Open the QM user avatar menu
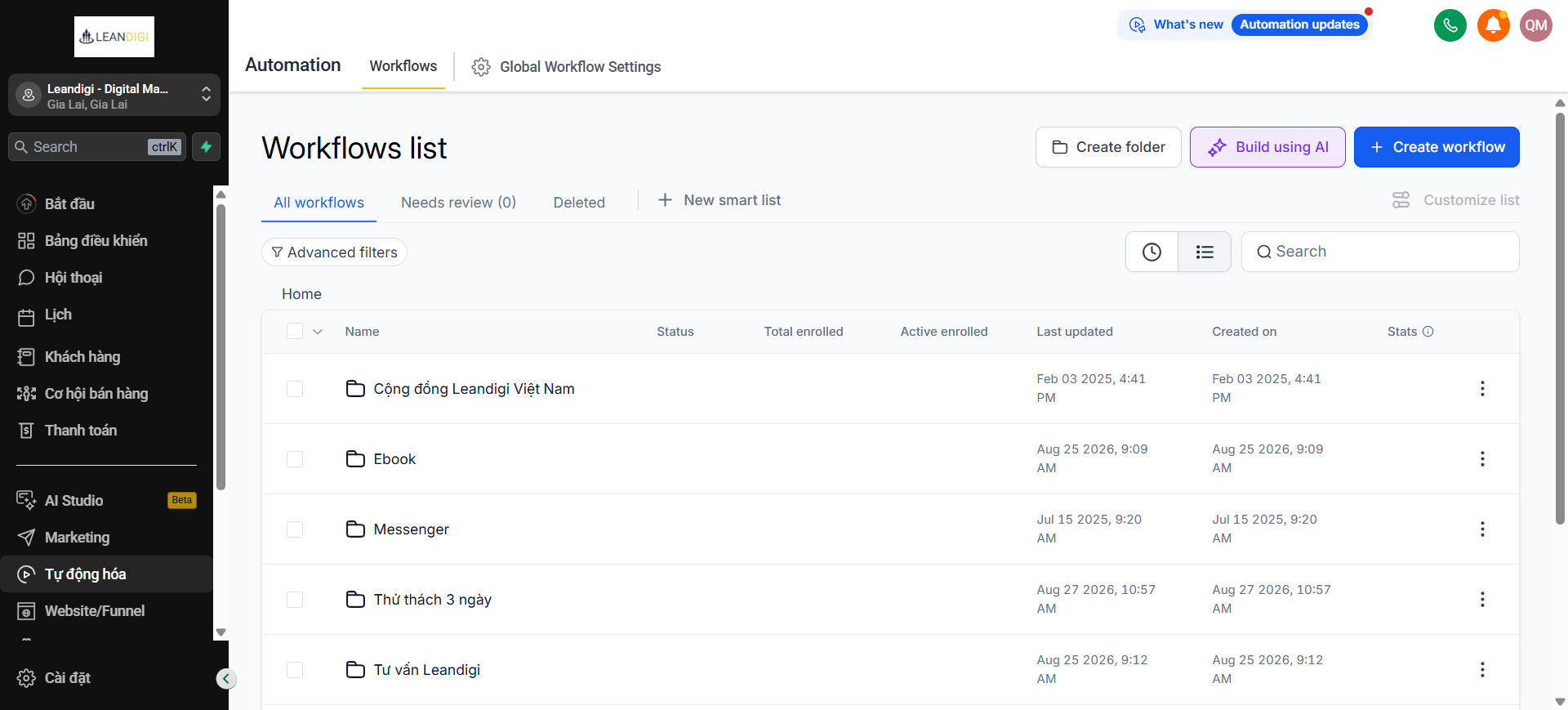Viewport: 1568px width, 710px height. coord(1536,25)
